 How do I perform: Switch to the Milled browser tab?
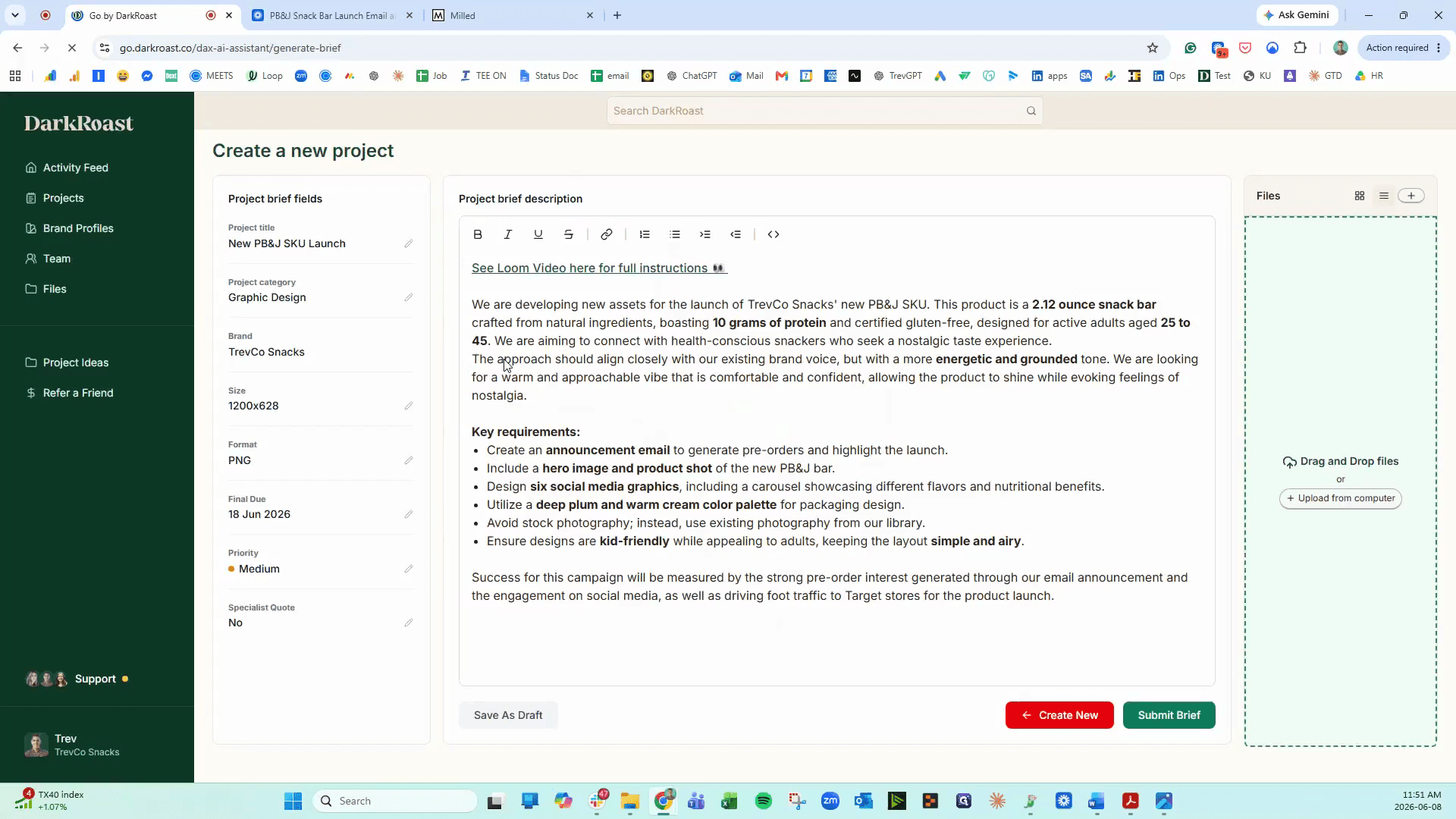pyautogui.click(x=513, y=15)
